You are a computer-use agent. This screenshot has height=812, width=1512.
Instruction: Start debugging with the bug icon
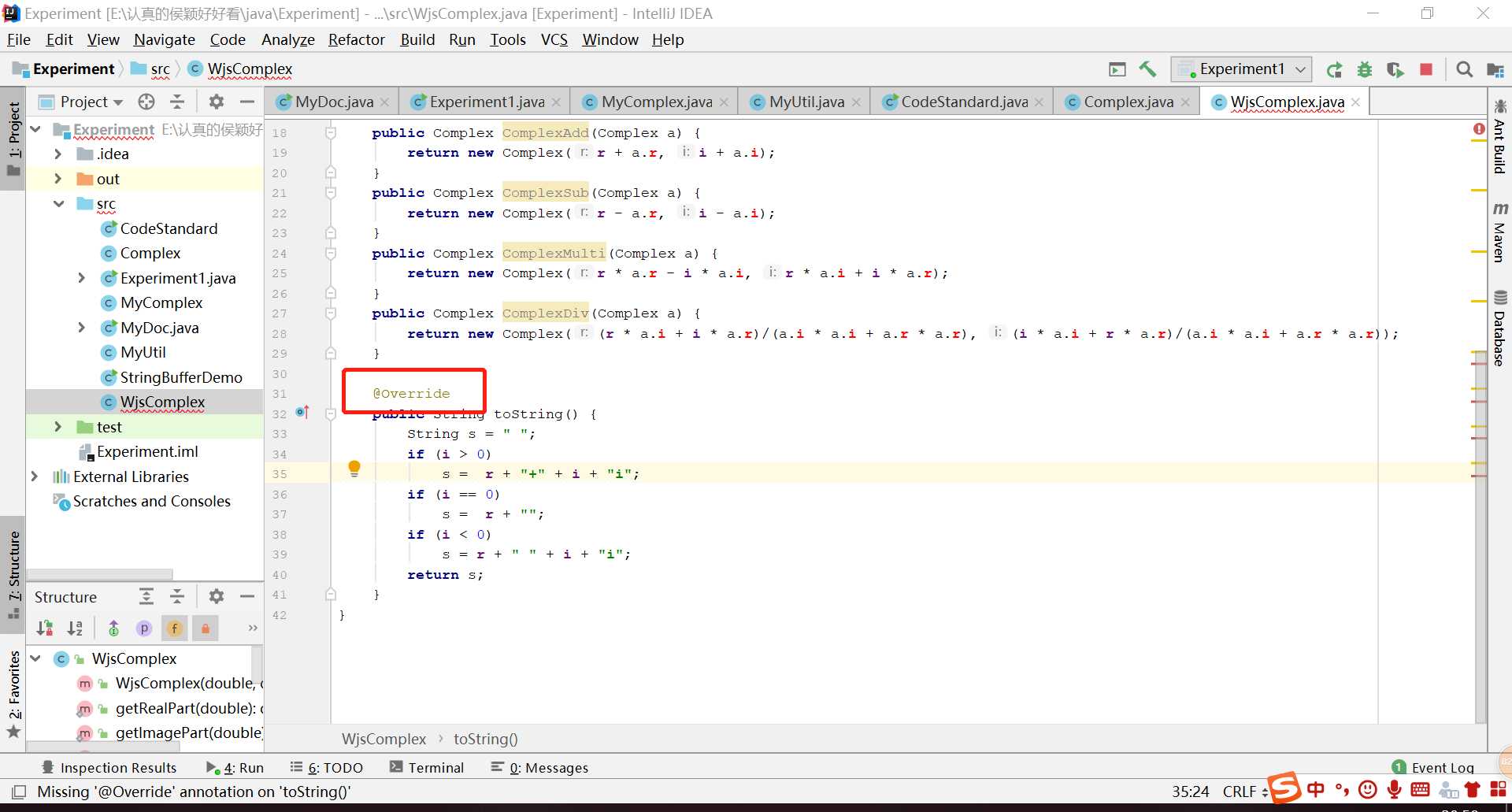point(1365,69)
